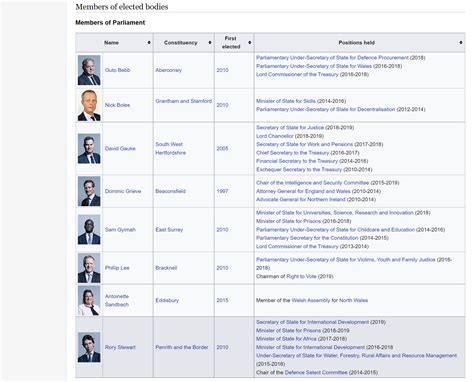Open Guto Bebb portrait thumbnail
Viewport: 474px width, 382px height.
coord(89,70)
